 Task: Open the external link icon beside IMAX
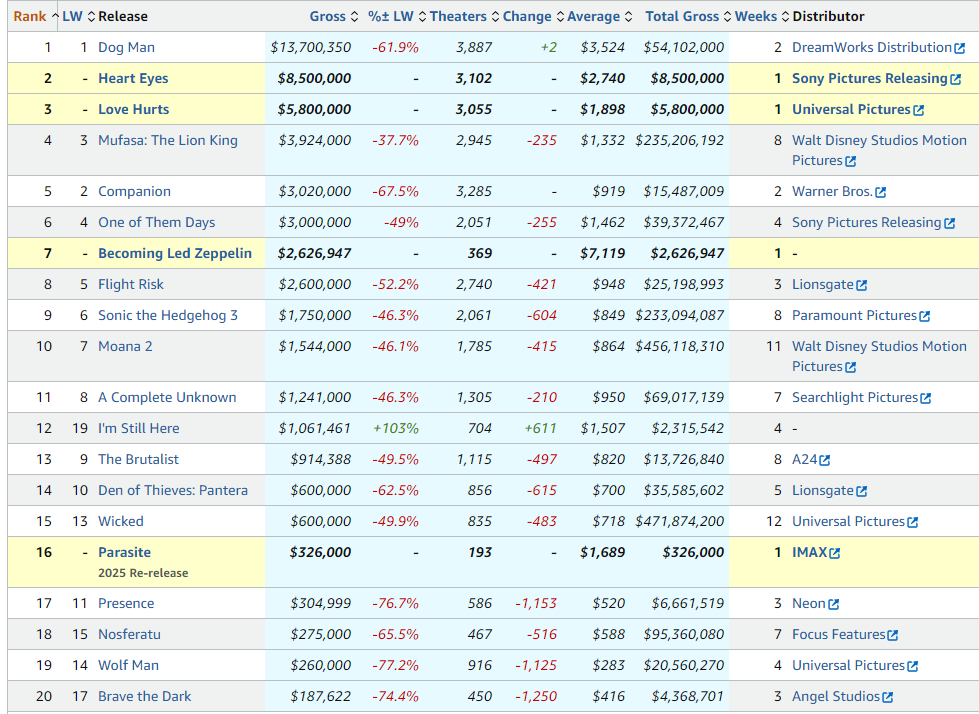[834, 553]
